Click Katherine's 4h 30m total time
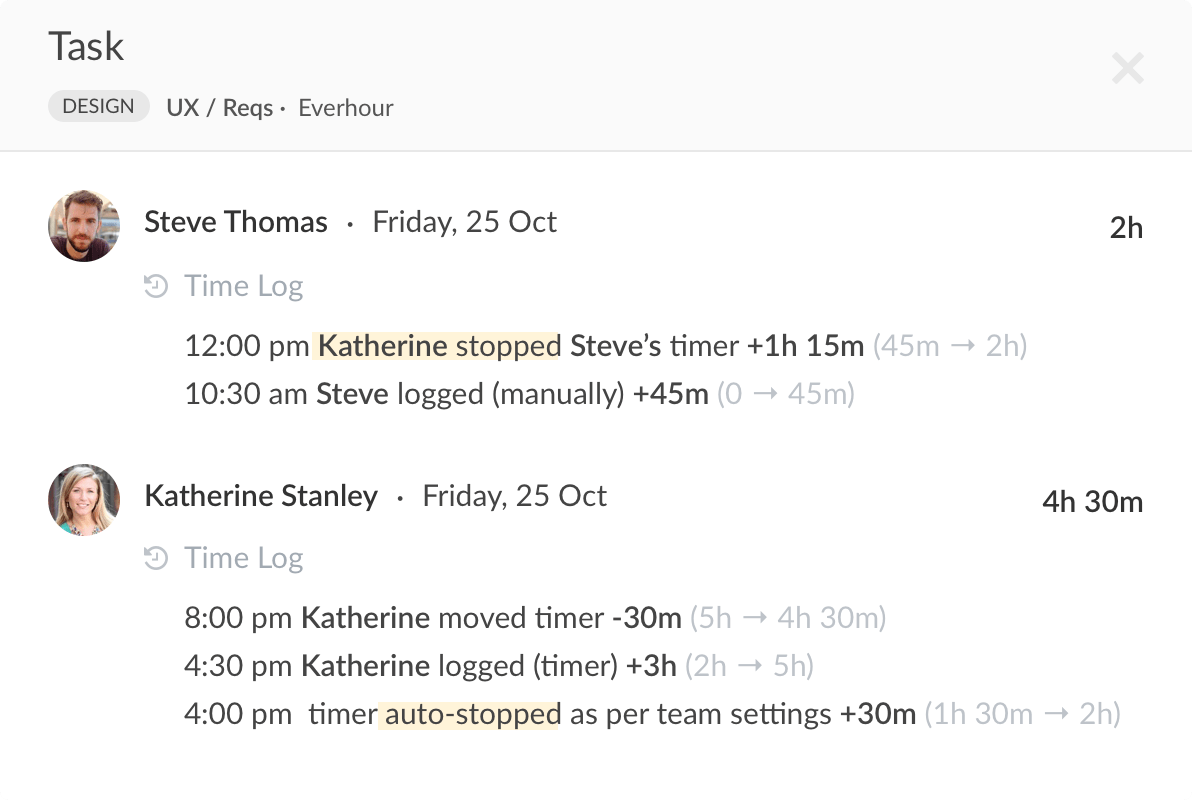The height and width of the screenshot is (800, 1192). click(x=1092, y=502)
